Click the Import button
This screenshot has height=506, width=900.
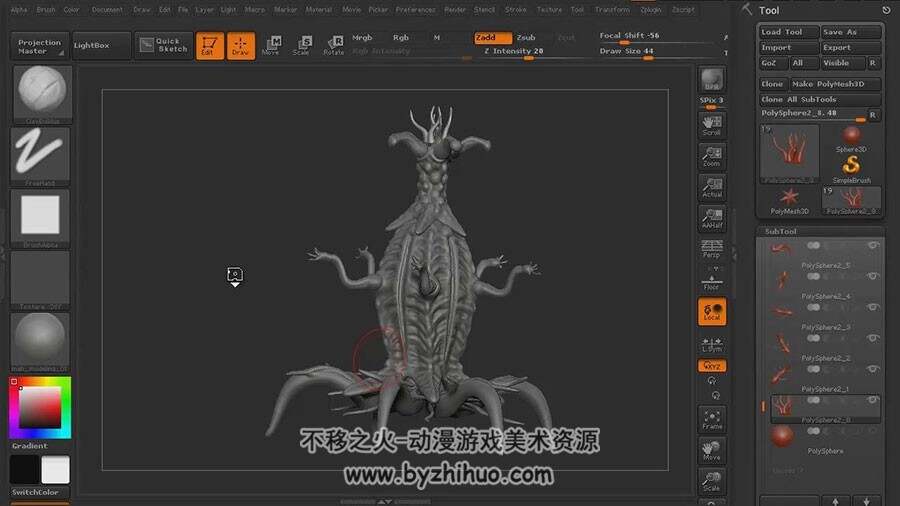[x=789, y=48]
